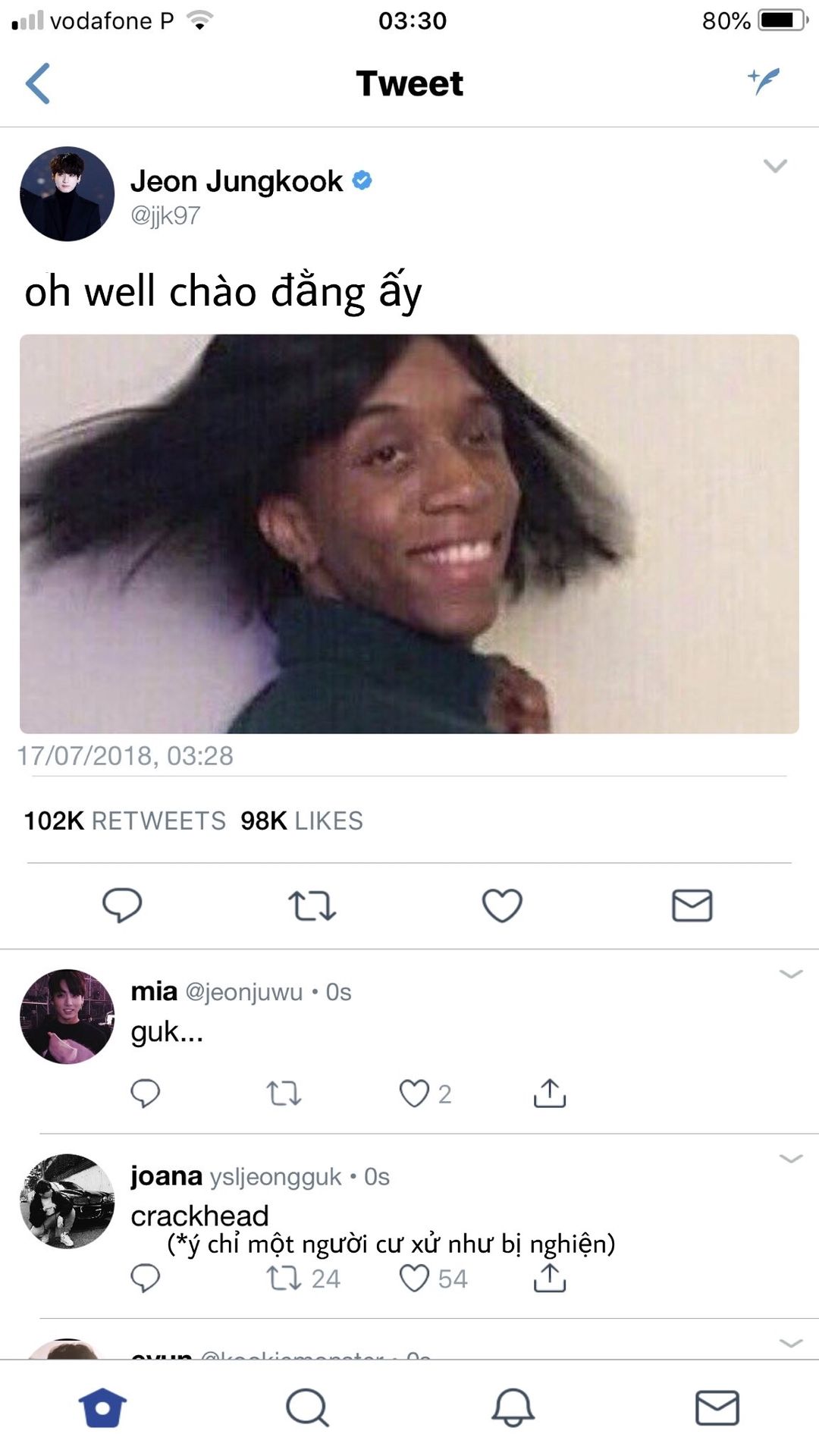Compose a new tweet with the feather icon
819x1456 pixels.
[764, 81]
